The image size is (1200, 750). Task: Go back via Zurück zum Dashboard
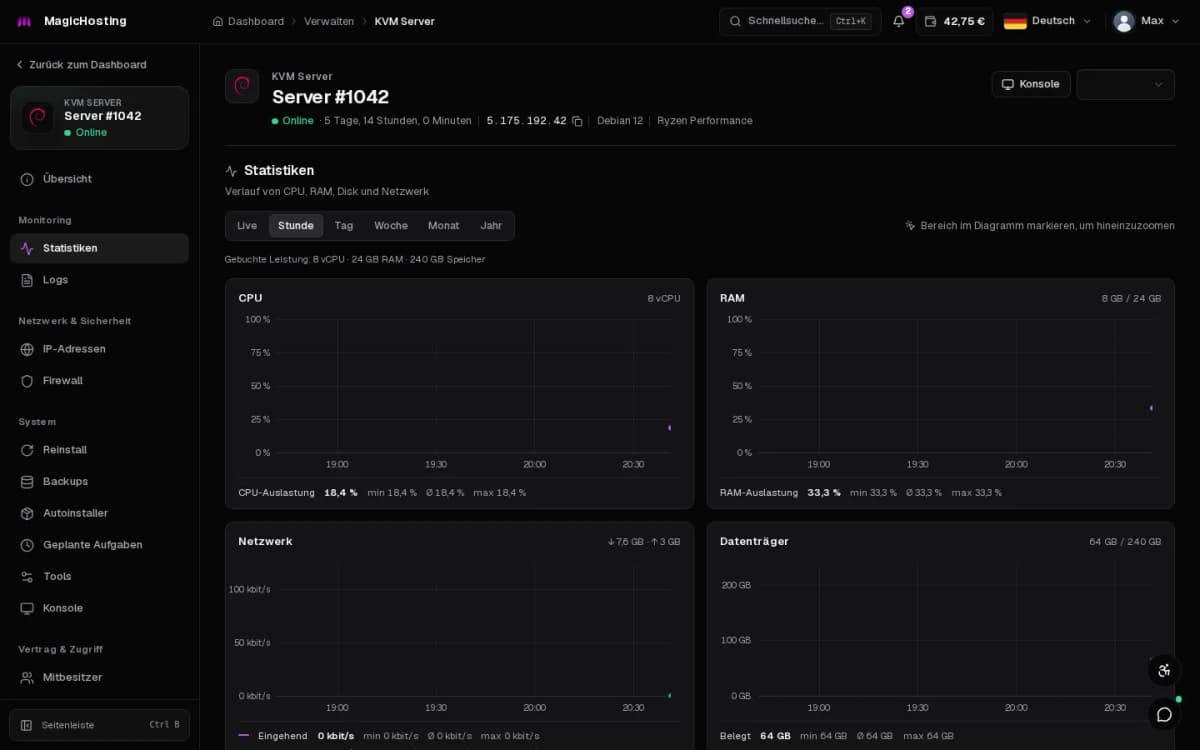(81, 65)
